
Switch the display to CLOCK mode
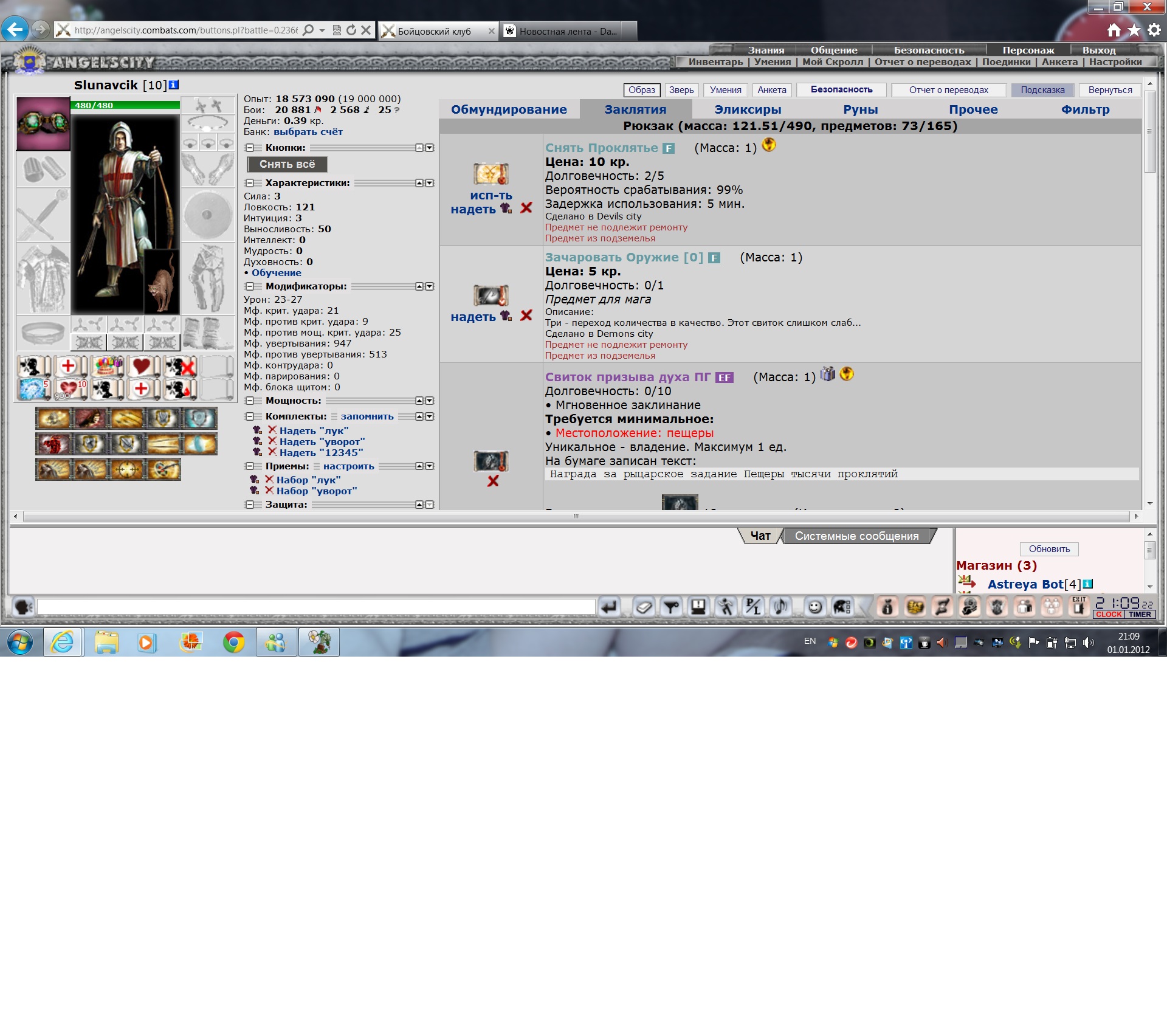[x=1109, y=615]
